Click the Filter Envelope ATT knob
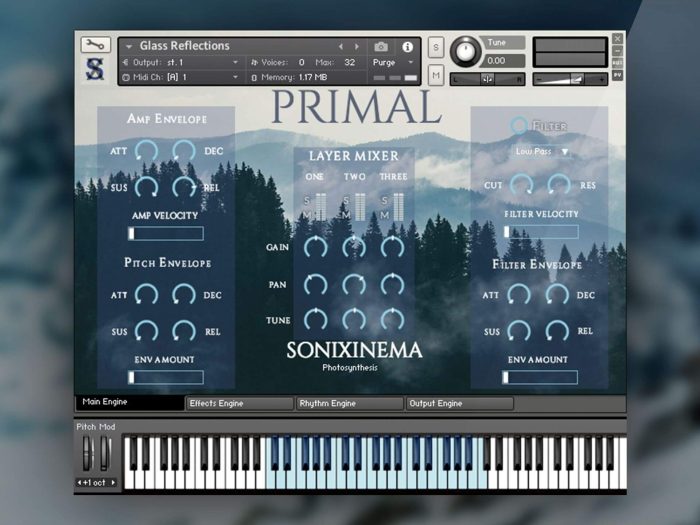Viewport: 700px width, 525px height. point(519,295)
